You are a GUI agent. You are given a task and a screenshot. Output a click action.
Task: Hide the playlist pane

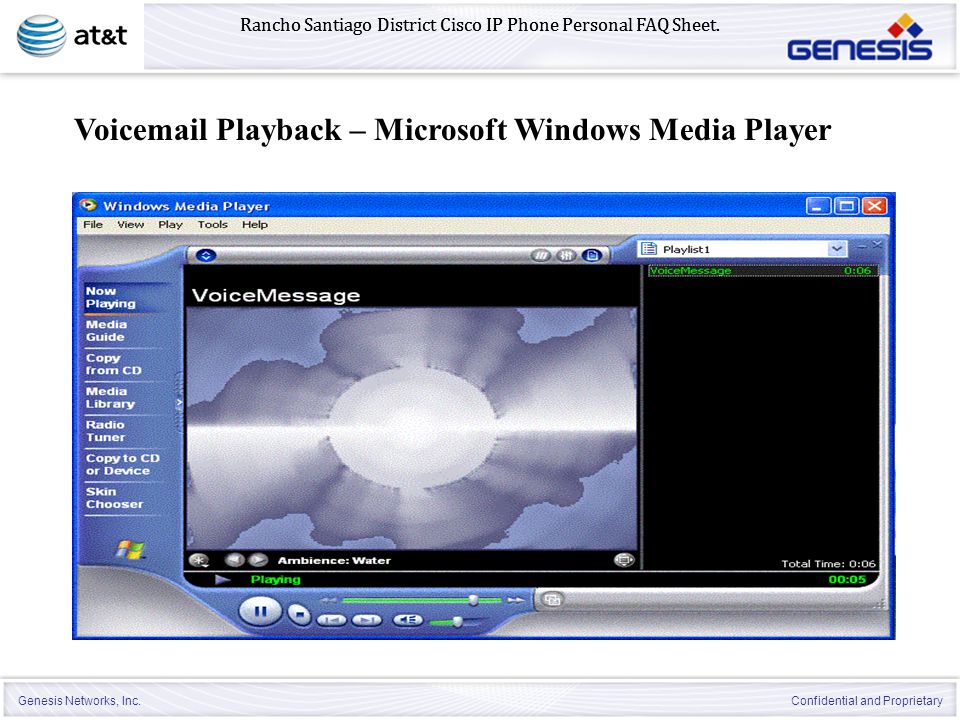591,255
